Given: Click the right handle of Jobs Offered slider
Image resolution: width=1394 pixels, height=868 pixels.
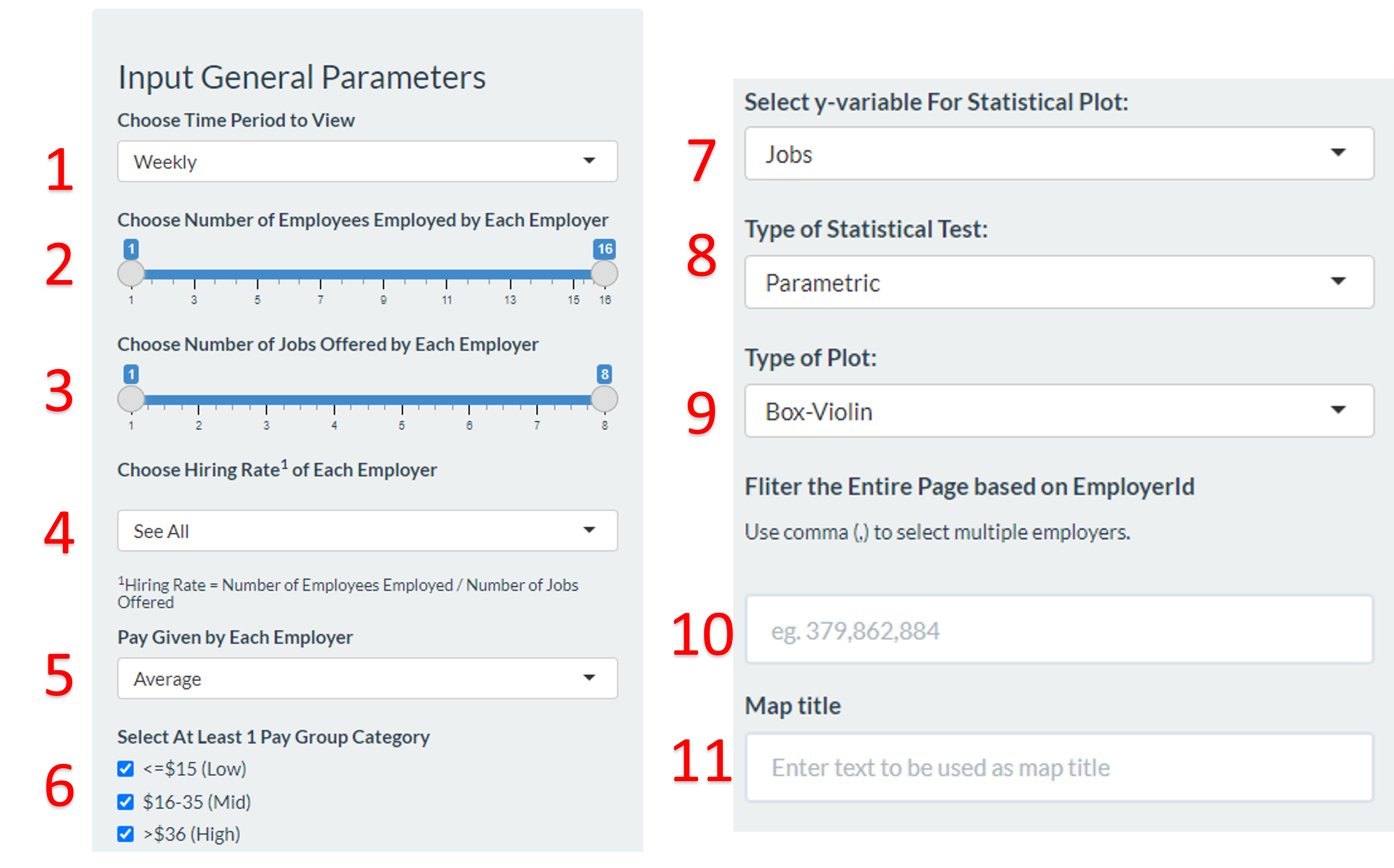Looking at the screenshot, I should click(605, 399).
